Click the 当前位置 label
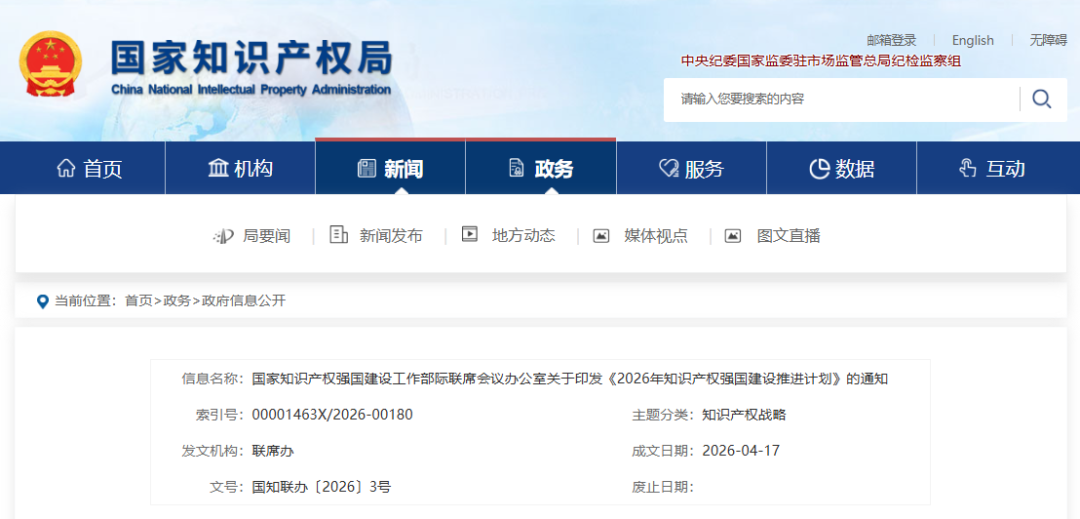The height and width of the screenshot is (519, 1080). (85, 301)
